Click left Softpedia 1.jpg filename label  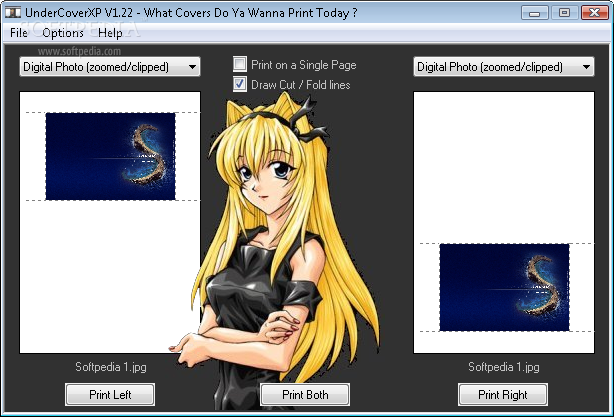(x=111, y=367)
